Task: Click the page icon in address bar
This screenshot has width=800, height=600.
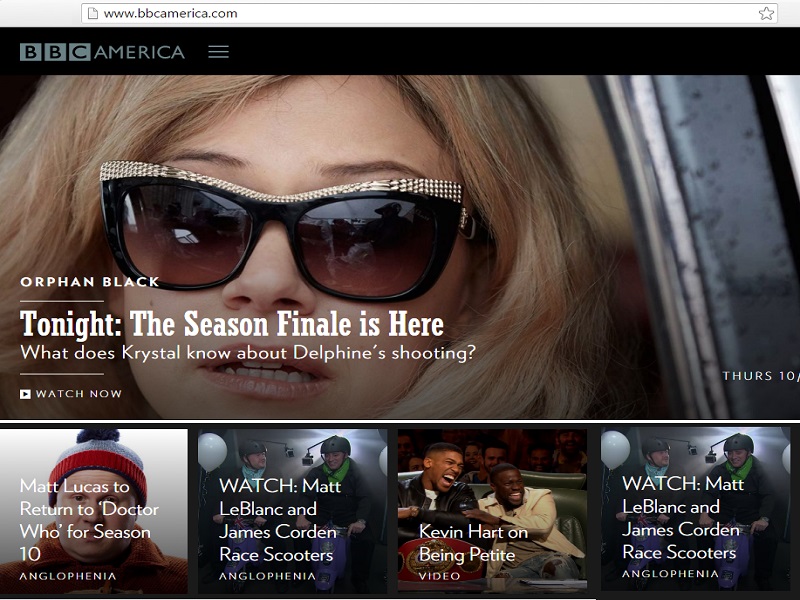Action: [92, 13]
